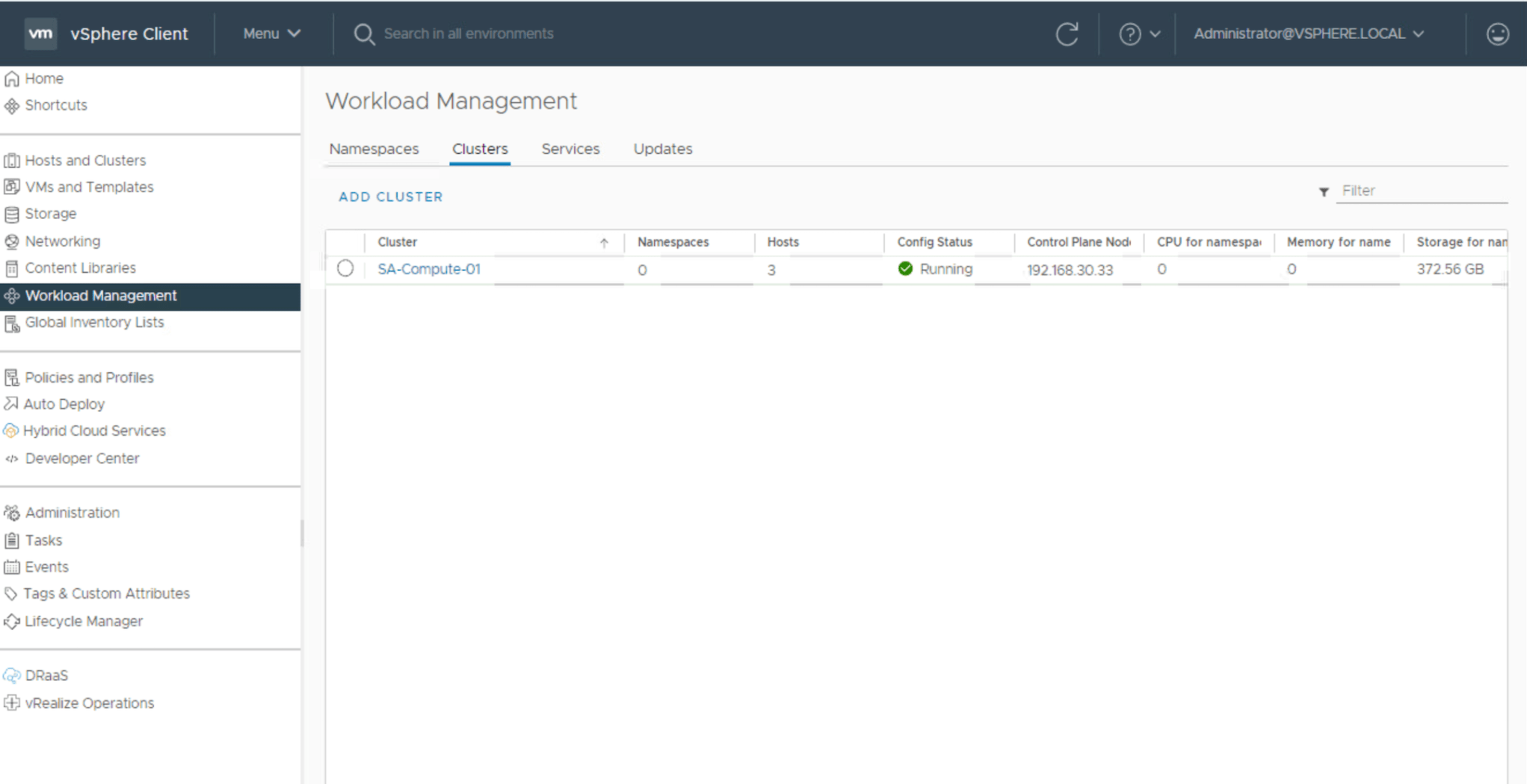Viewport: 1527px width, 784px height.
Task: Open the Services tab
Action: pos(570,149)
